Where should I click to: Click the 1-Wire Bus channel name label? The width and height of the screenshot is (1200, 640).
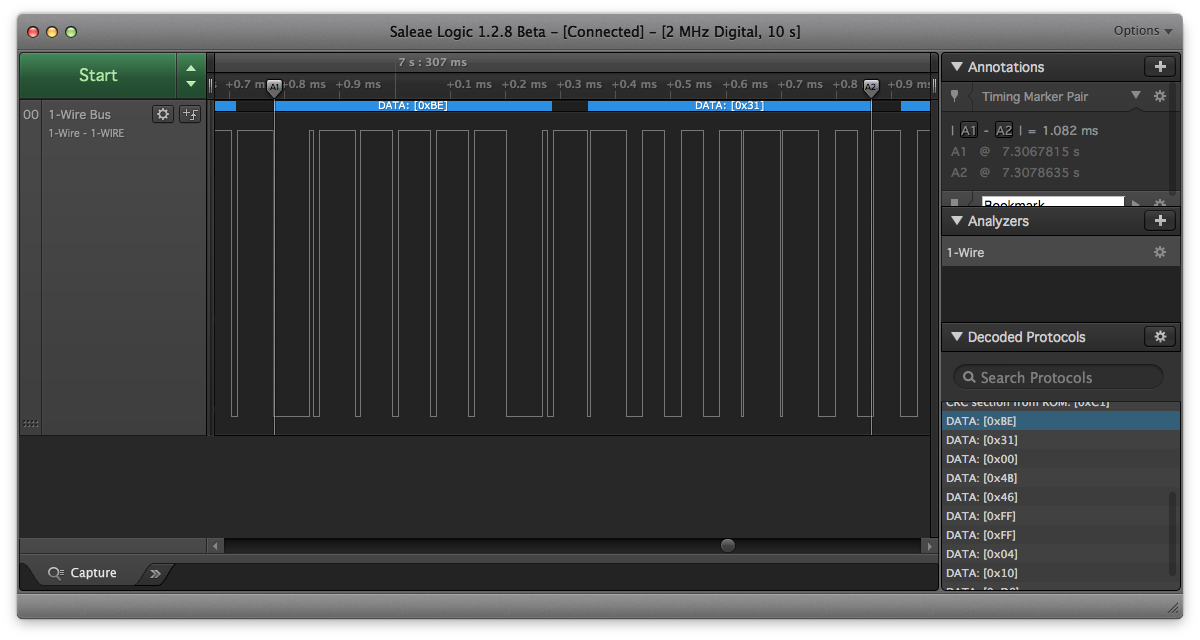tap(80, 114)
